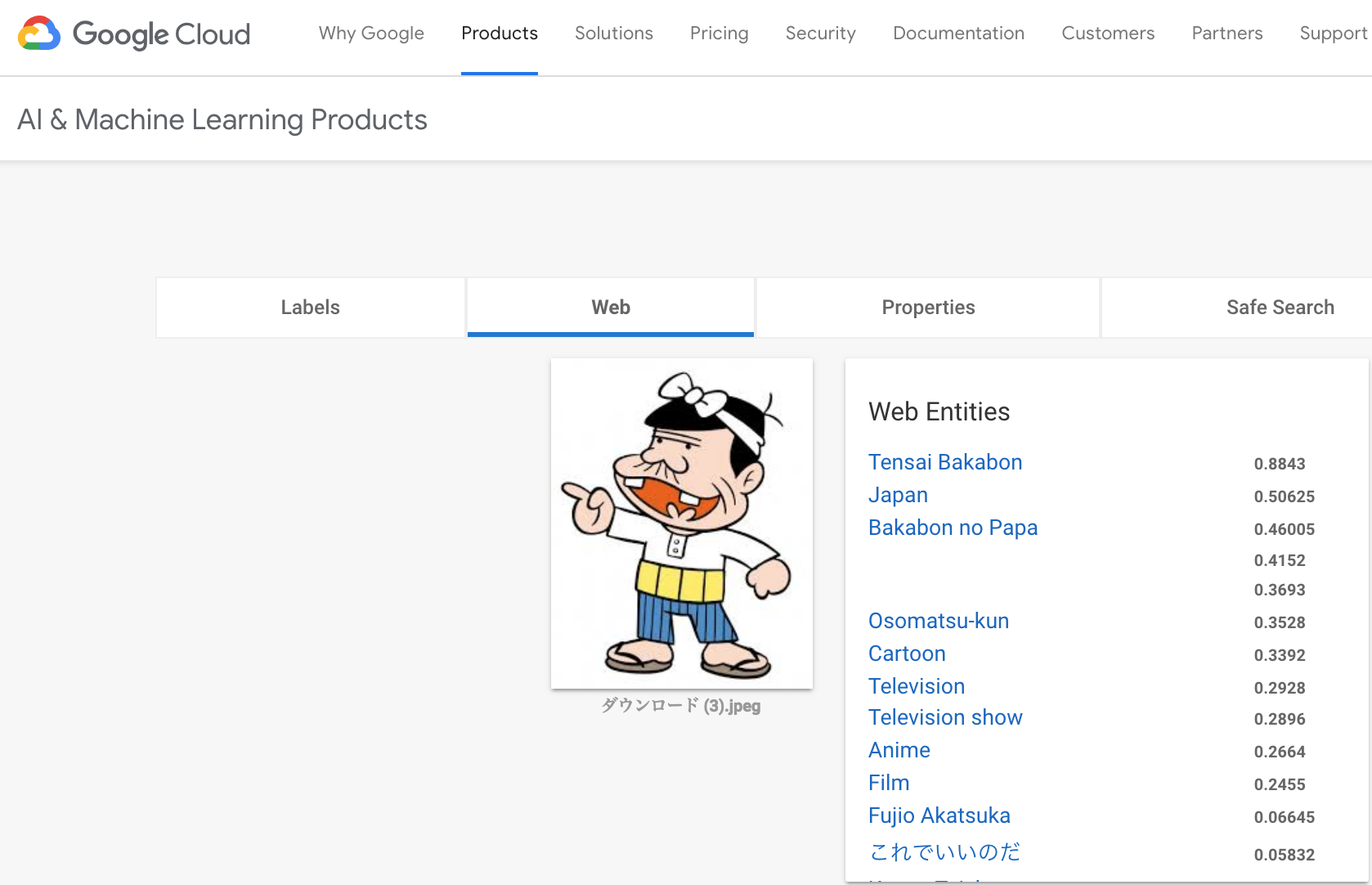Click the score value 0.06645
The height and width of the screenshot is (885, 1372).
point(1285,817)
